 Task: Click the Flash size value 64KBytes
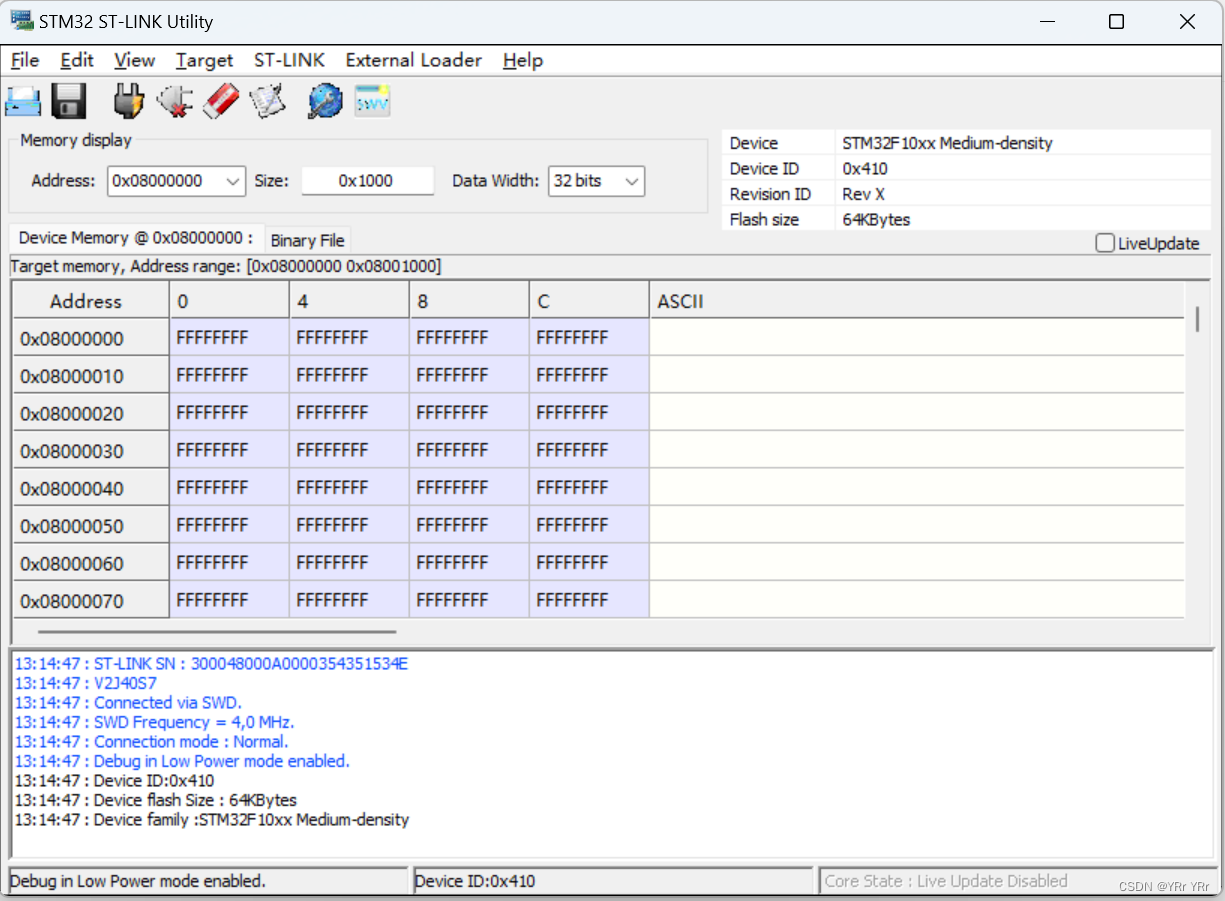coord(876,220)
